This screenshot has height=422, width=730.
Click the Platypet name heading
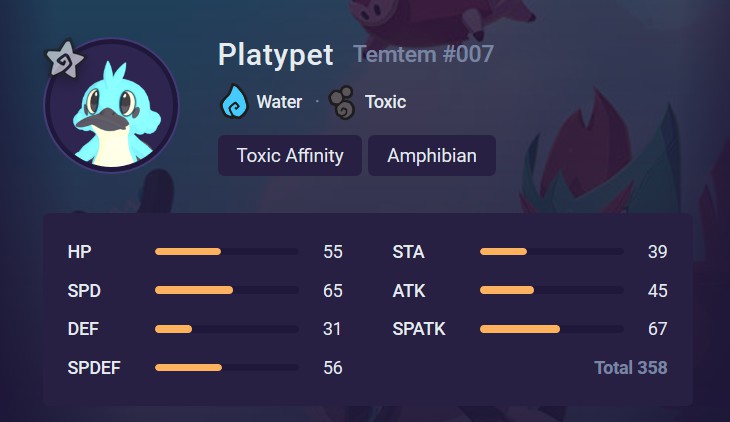pos(276,55)
